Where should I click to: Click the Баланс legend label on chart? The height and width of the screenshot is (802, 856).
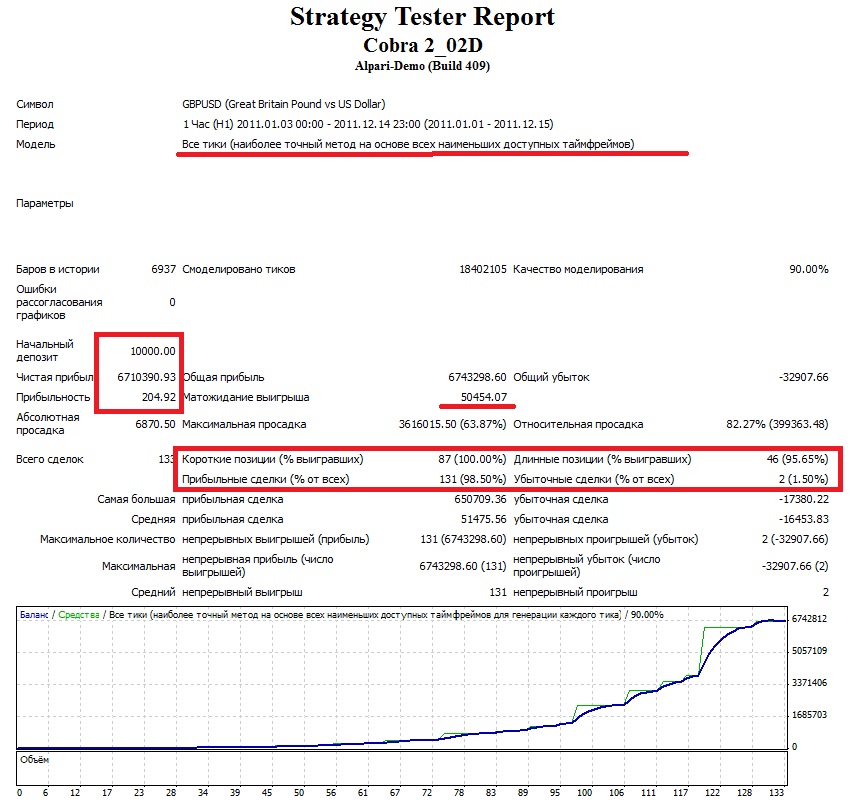click(x=35, y=615)
